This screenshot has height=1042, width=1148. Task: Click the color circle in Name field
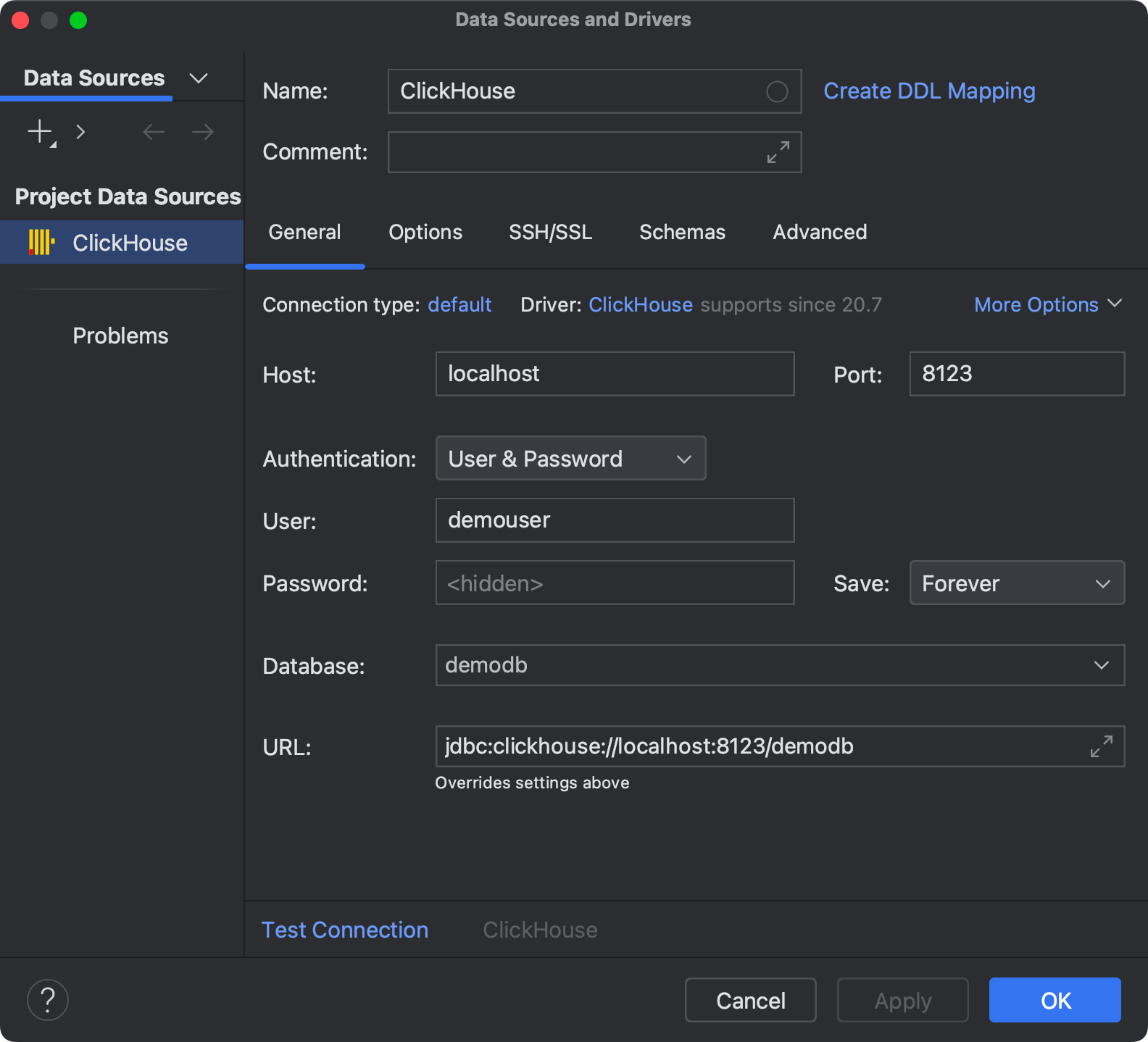[x=777, y=91]
